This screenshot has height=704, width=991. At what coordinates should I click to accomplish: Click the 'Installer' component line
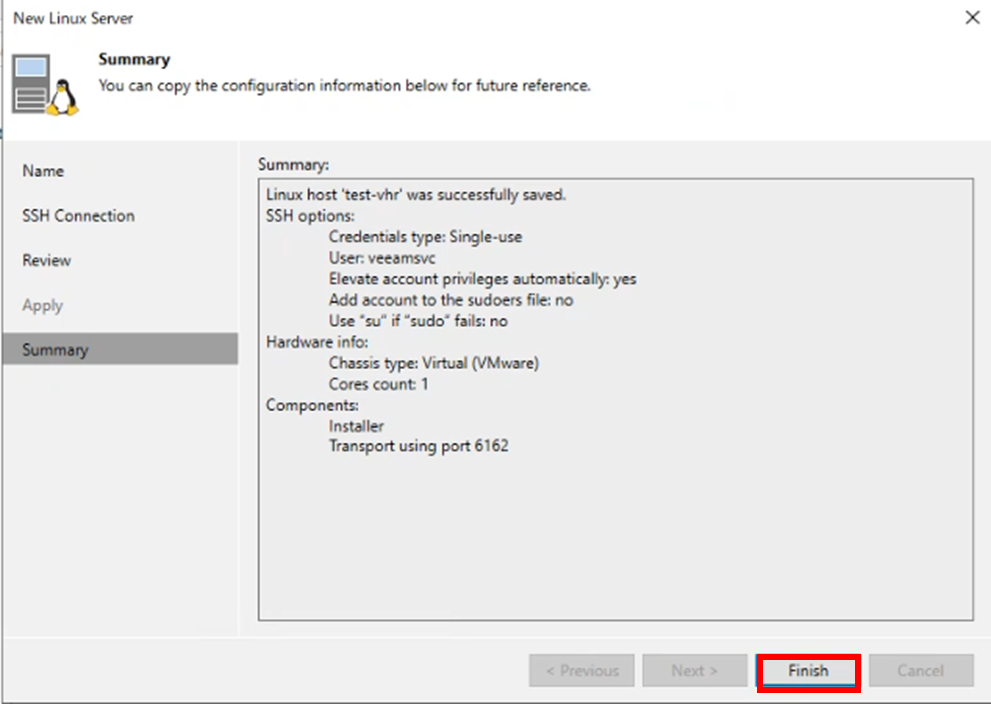(x=356, y=426)
